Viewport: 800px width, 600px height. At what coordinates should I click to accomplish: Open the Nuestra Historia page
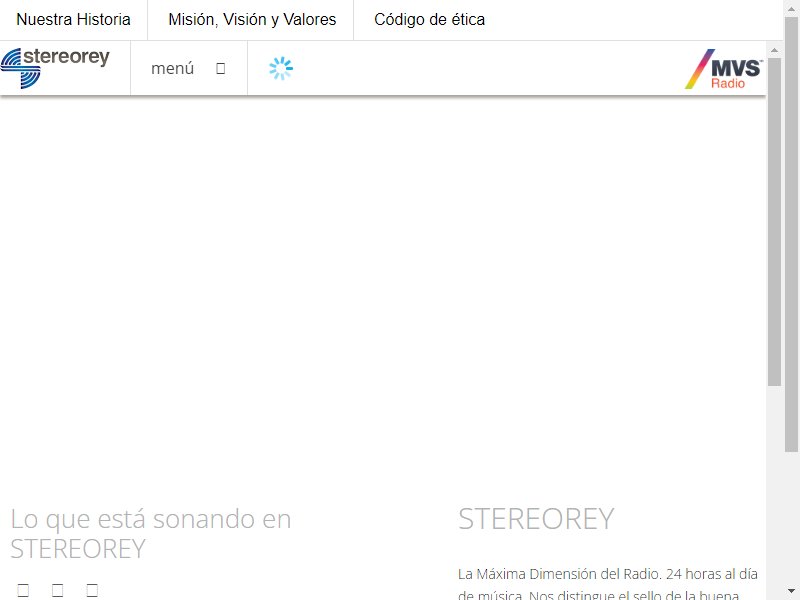73,19
